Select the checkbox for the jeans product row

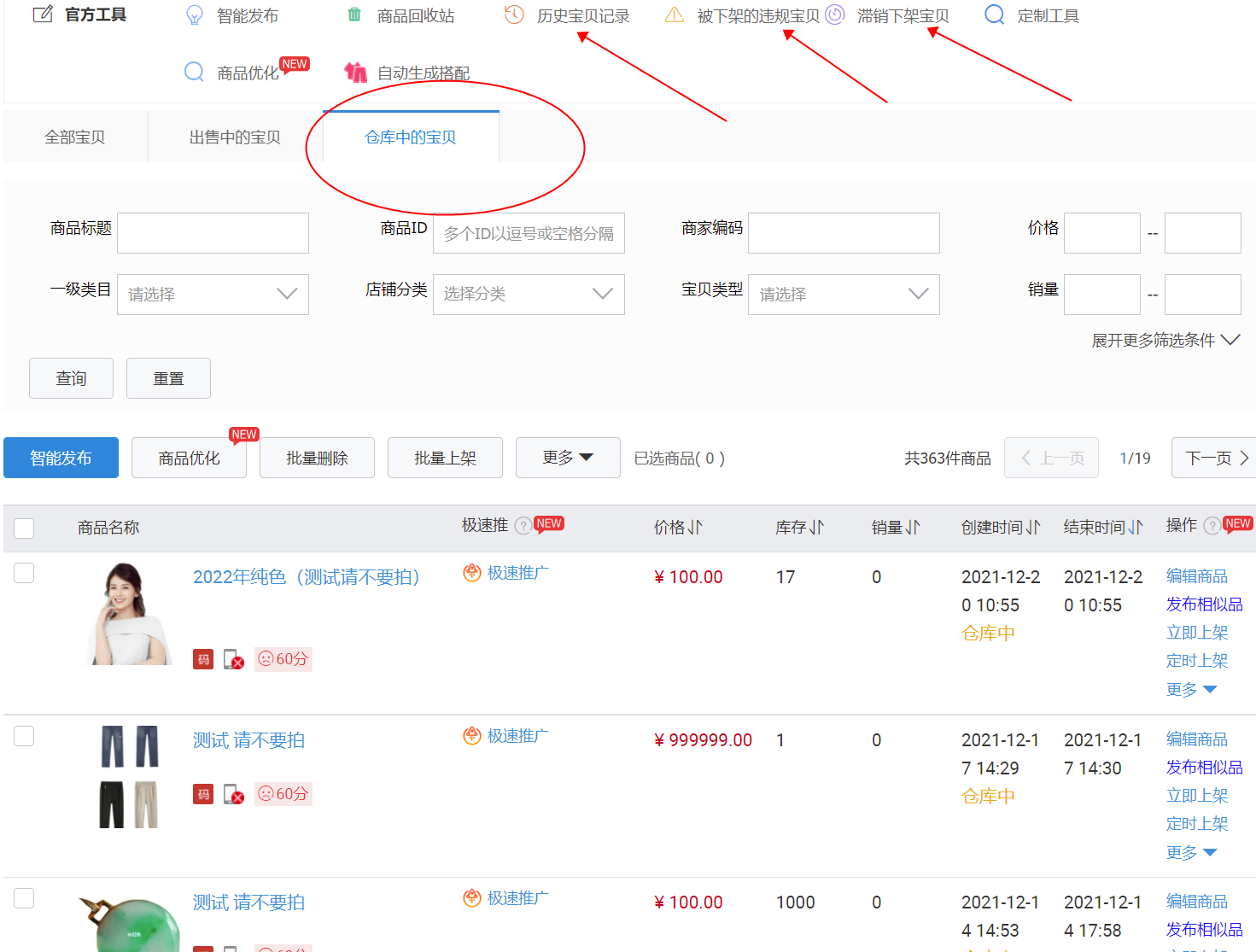point(24,736)
